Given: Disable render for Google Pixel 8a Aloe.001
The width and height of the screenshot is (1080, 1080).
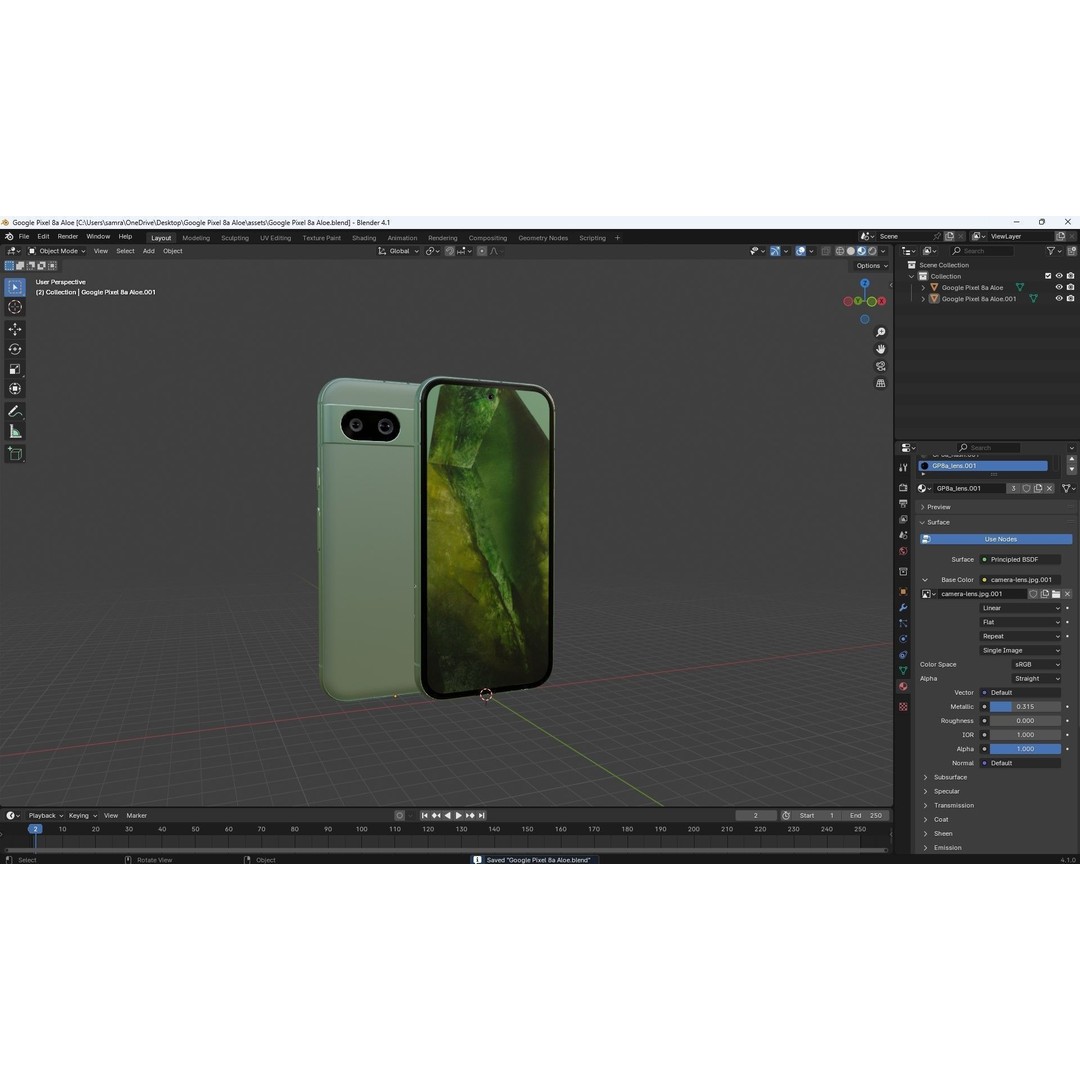Looking at the screenshot, I should pos(1070,299).
